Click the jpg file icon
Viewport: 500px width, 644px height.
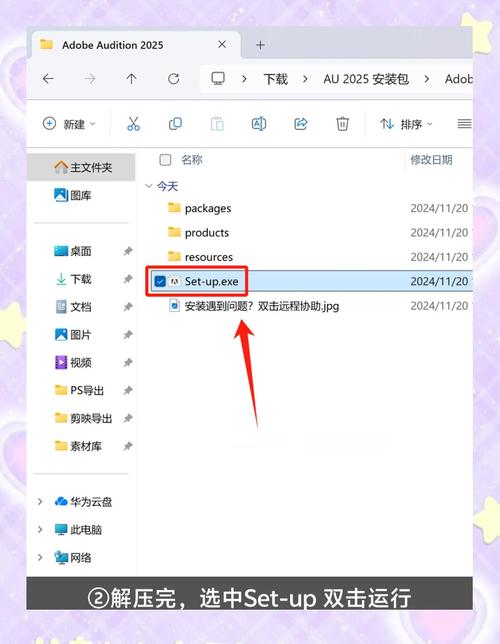pyautogui.click(x=175, y=306)
